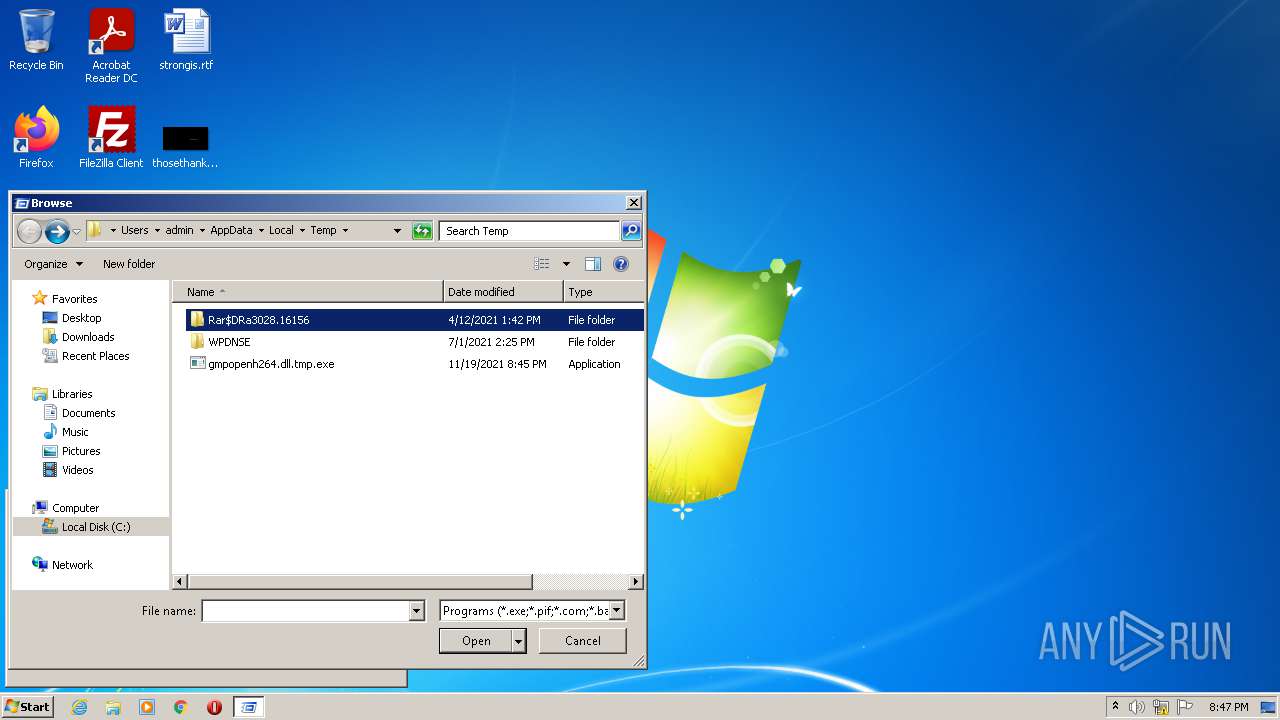Select the WPDNSE folder
Screen dimensions: 1280x720
tap(413, 342)
